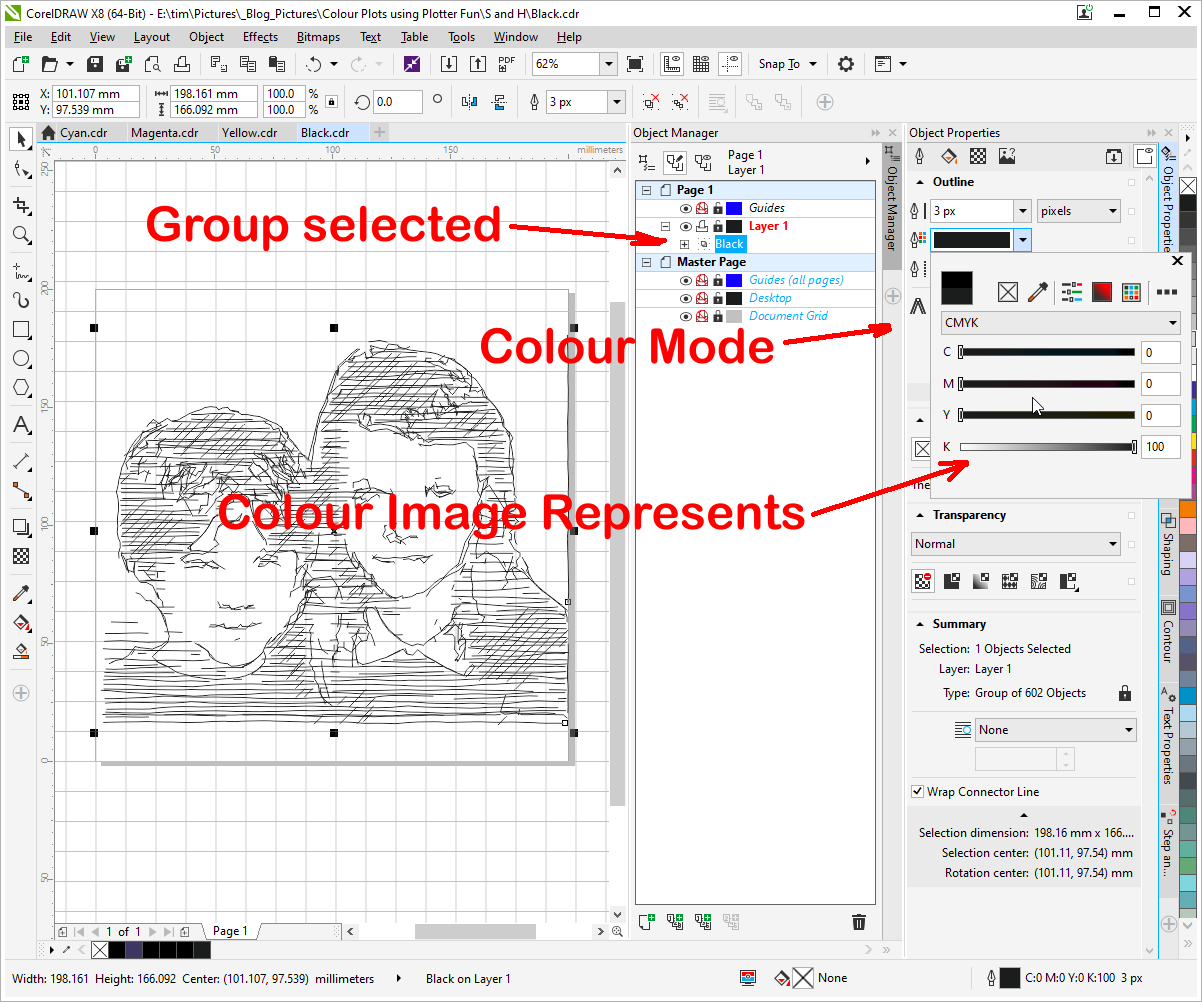Choose the Text tool

[x=20, y=426]
